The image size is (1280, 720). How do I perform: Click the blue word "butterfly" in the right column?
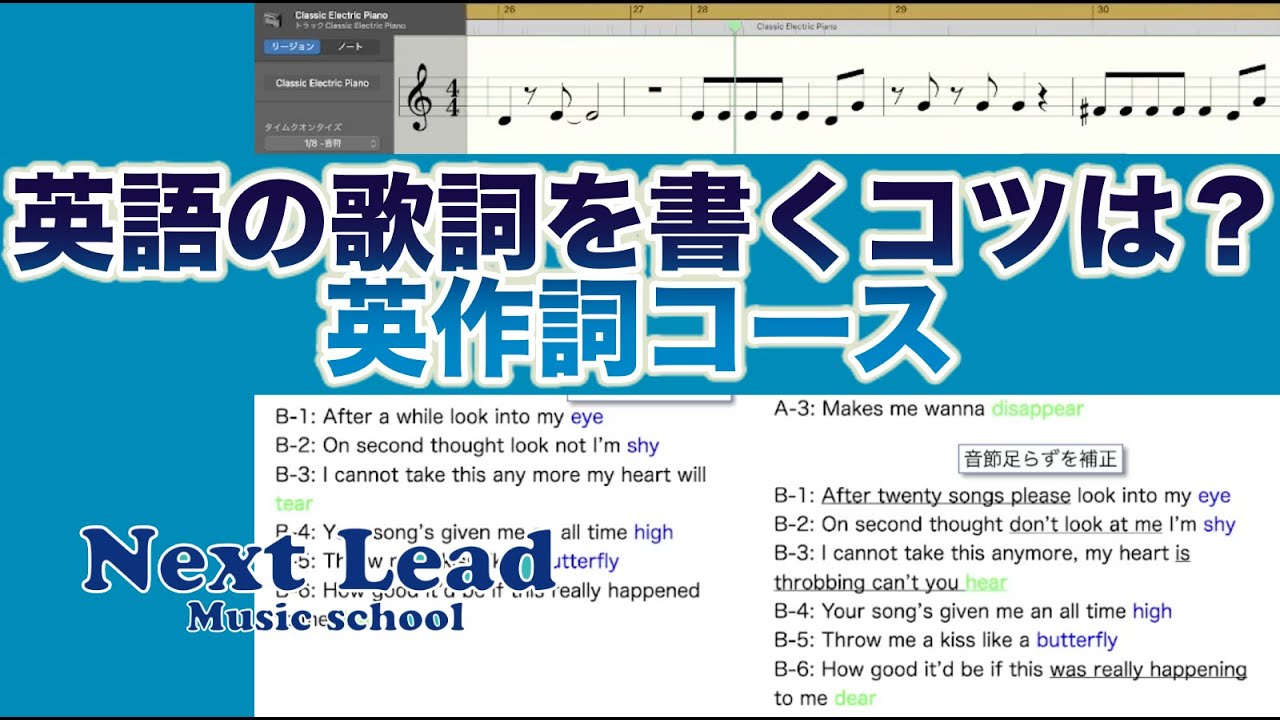pyautogui.click(x=1077, y=640)
